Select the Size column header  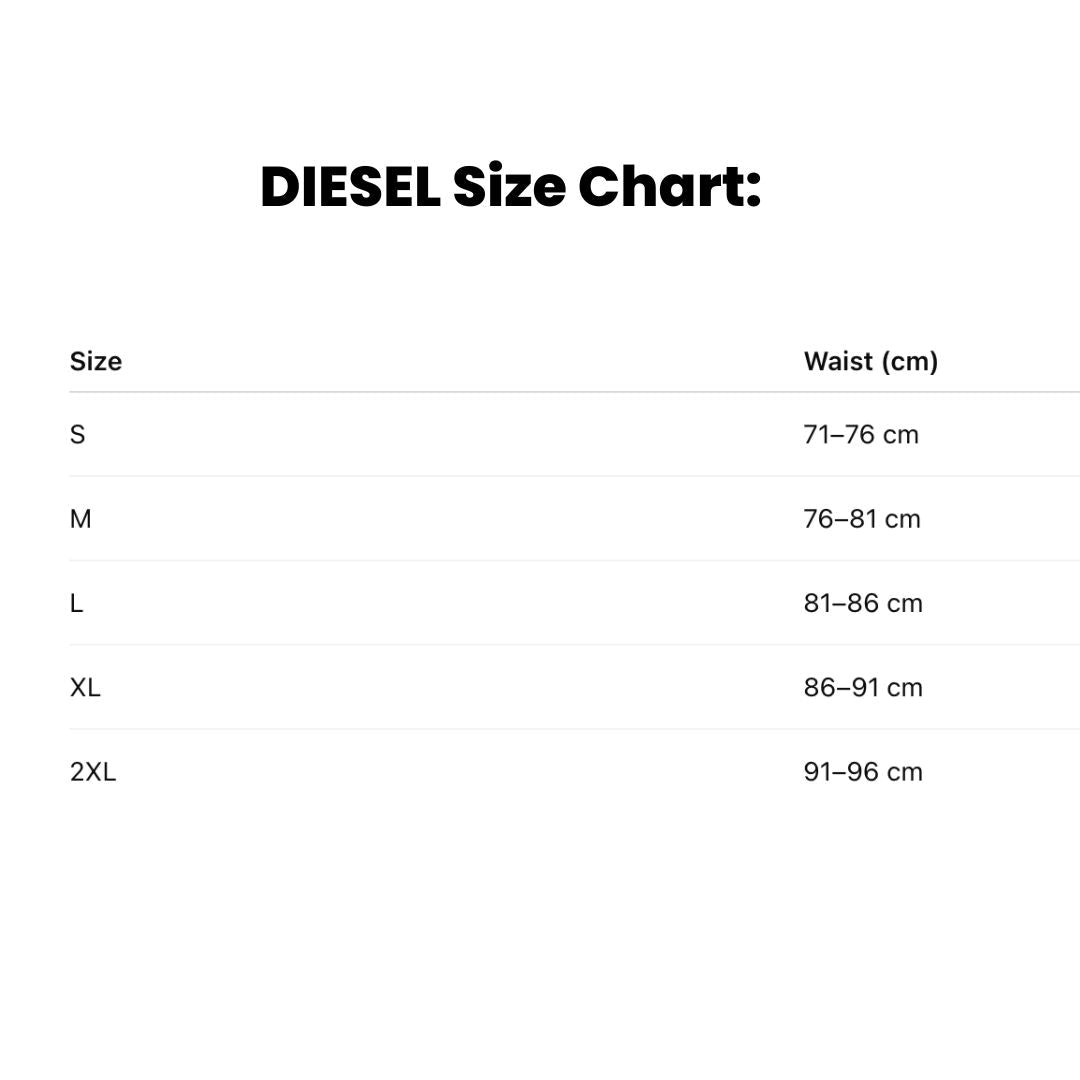[96, 361]
